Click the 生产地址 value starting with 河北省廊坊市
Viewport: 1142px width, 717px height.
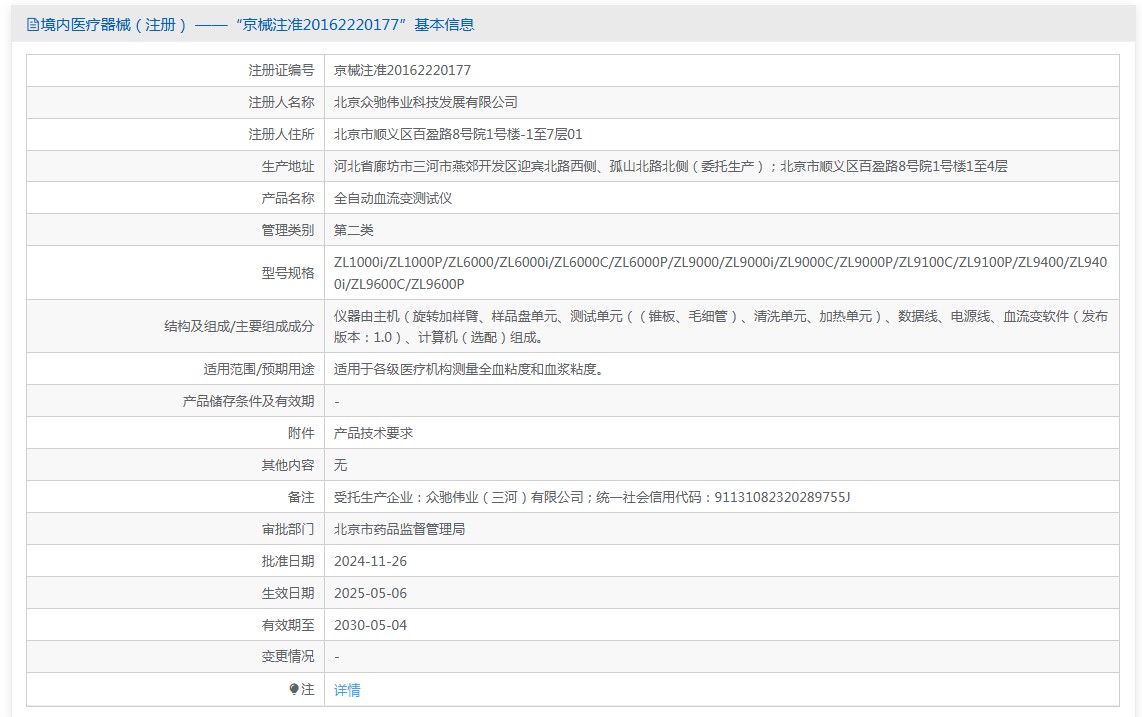(x=670, y=167)
